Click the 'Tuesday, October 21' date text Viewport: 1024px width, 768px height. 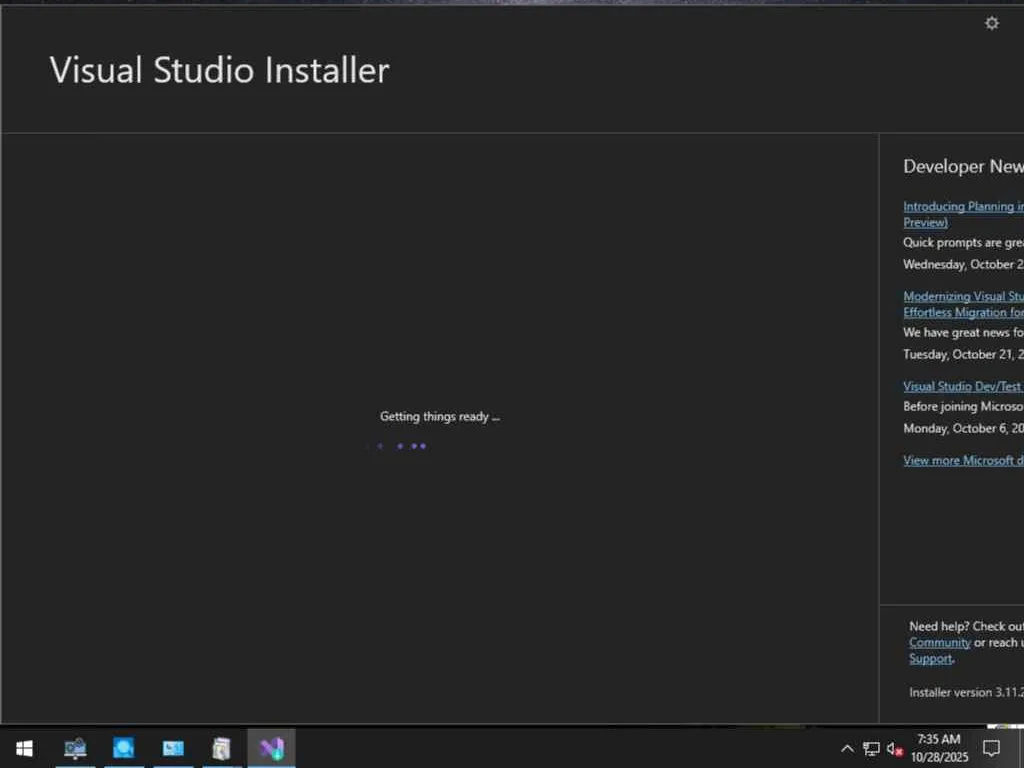(963, 355)
